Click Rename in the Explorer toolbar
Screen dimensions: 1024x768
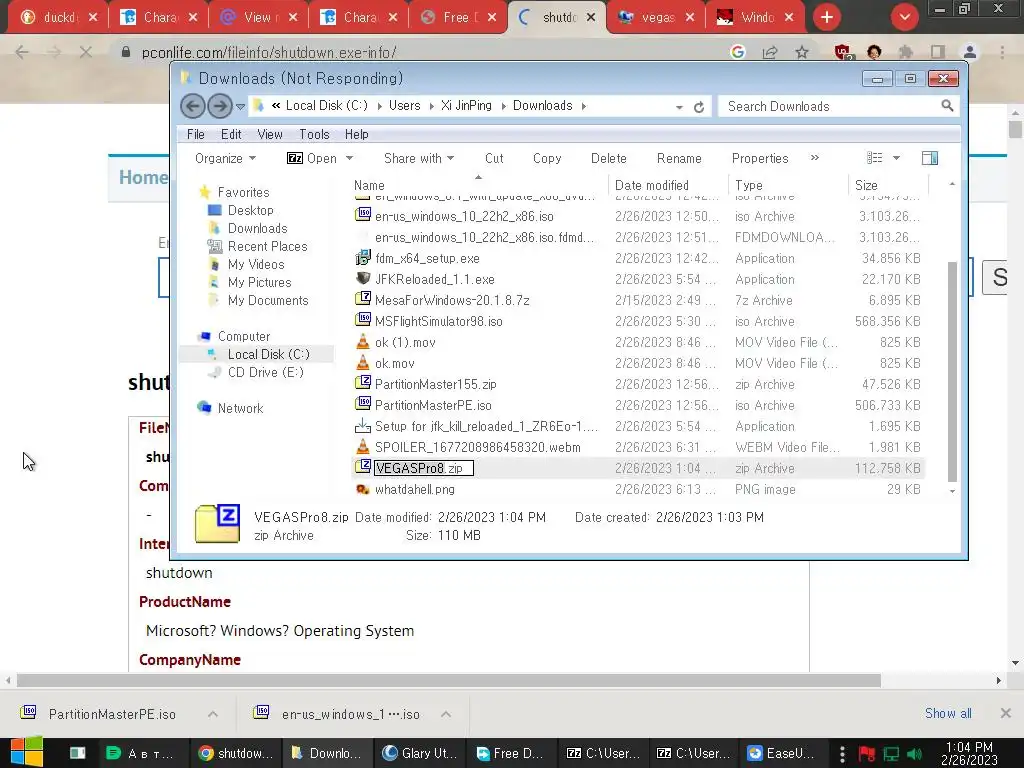(x=679, y=158)
